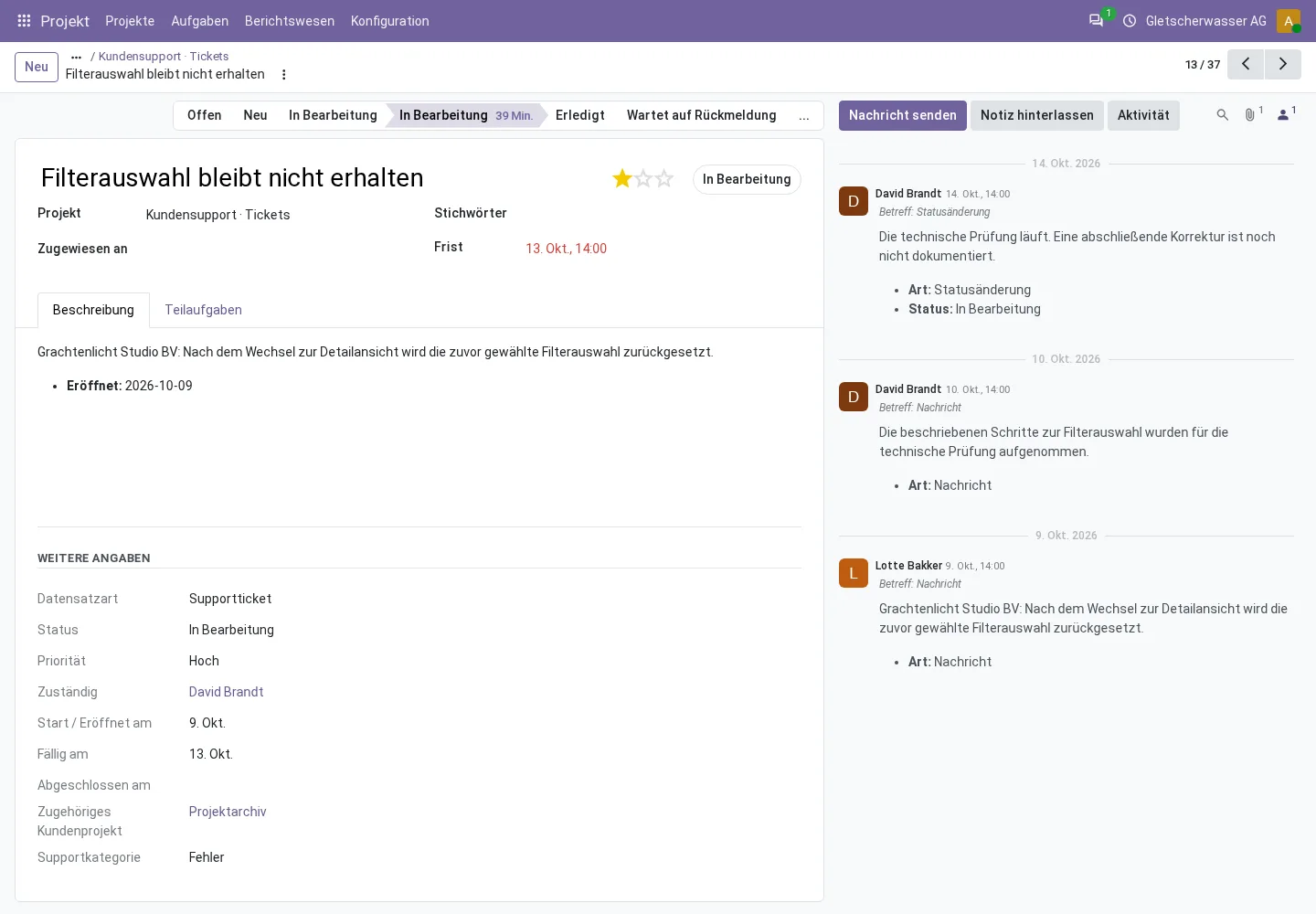Edit the task title field

point(320,177)
